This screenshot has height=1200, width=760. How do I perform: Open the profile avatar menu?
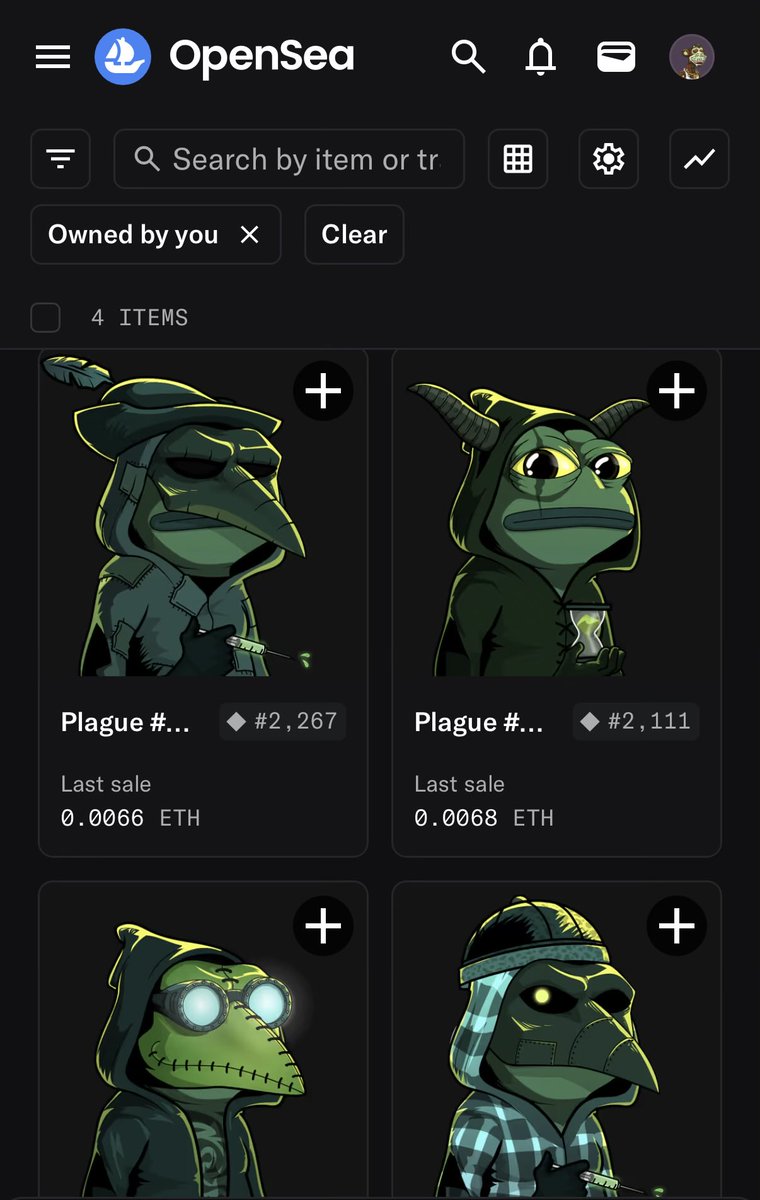coord(691,57)
